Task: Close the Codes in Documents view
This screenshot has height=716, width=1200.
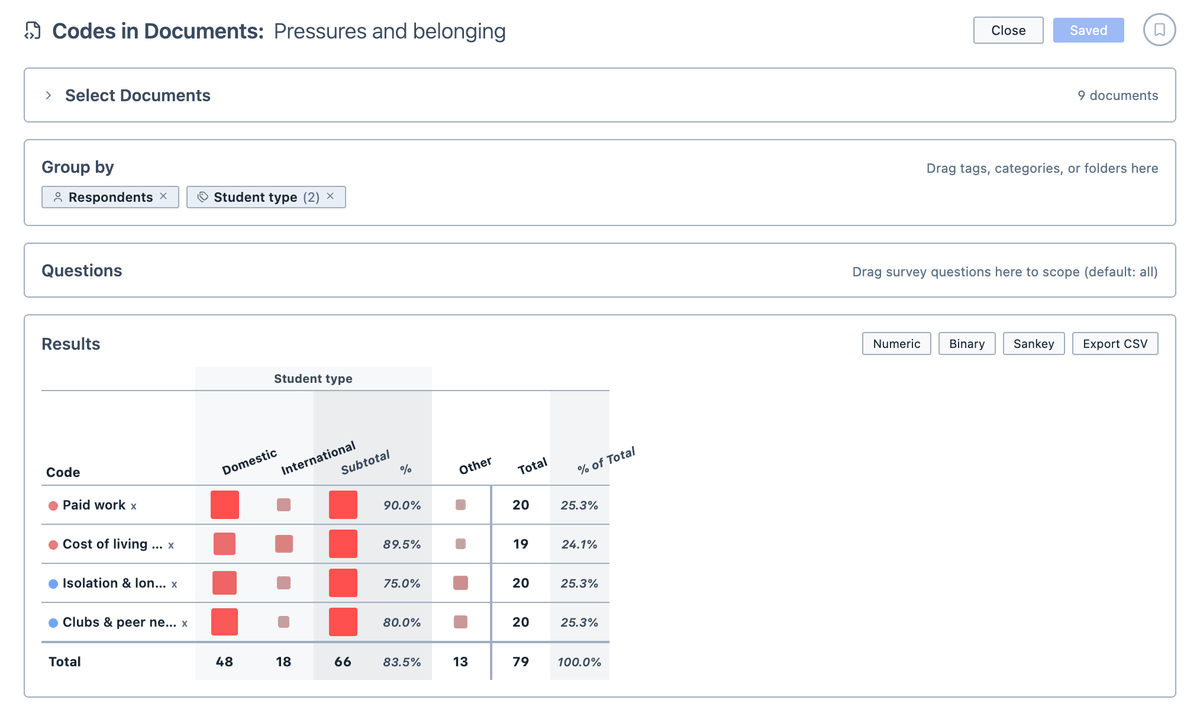Action: coord(1008,30)
